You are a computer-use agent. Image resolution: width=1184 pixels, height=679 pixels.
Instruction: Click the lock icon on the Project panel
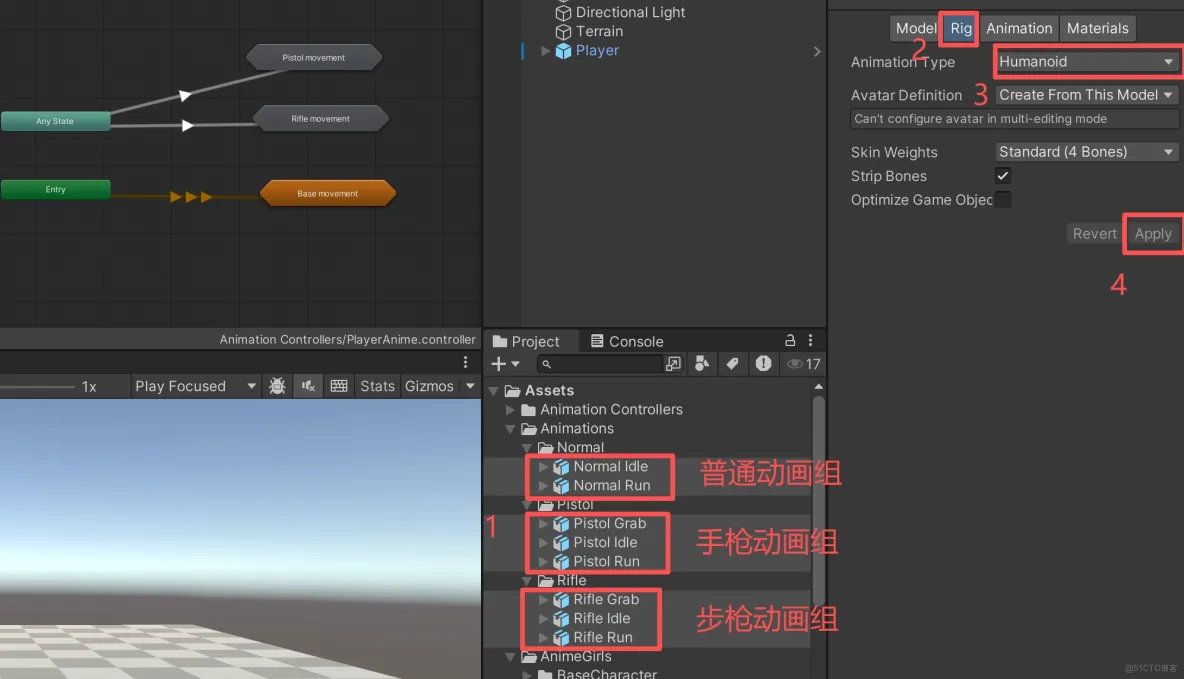790,341
